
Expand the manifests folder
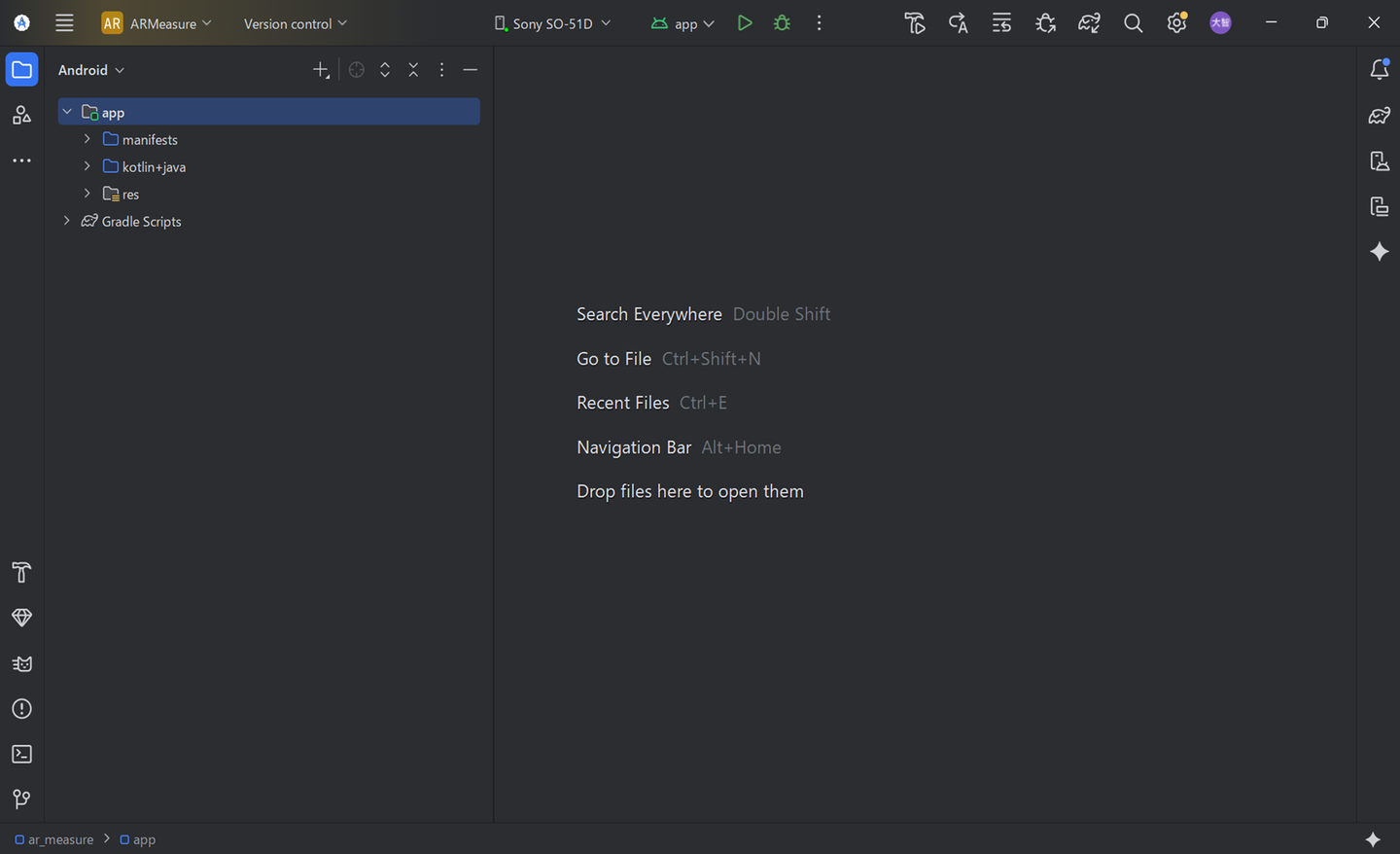click(87, 140)
